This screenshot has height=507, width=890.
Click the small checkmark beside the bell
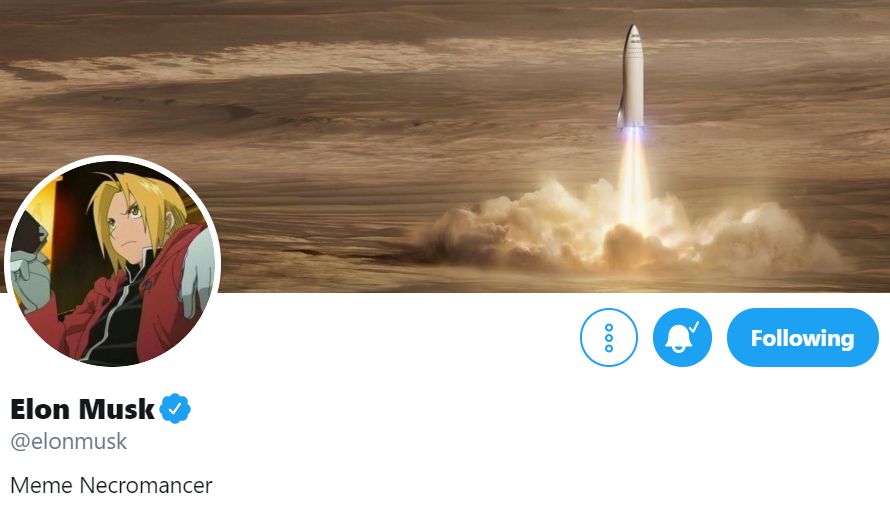click(x=694, y=326)
